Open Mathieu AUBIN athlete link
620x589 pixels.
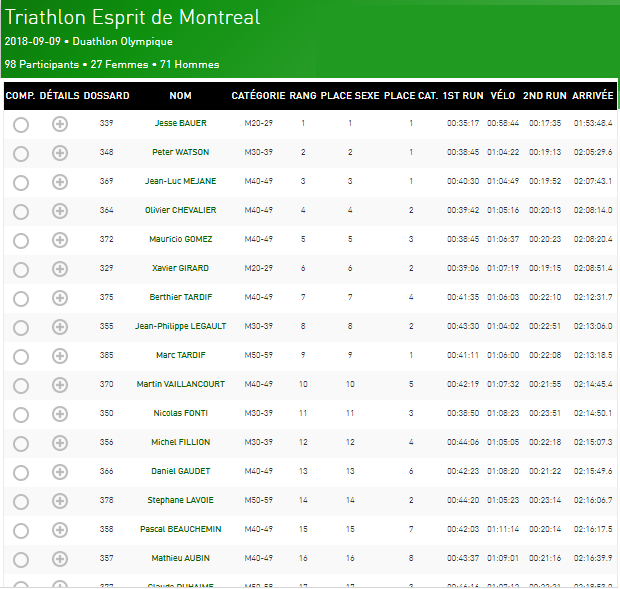tap(181, 558)
